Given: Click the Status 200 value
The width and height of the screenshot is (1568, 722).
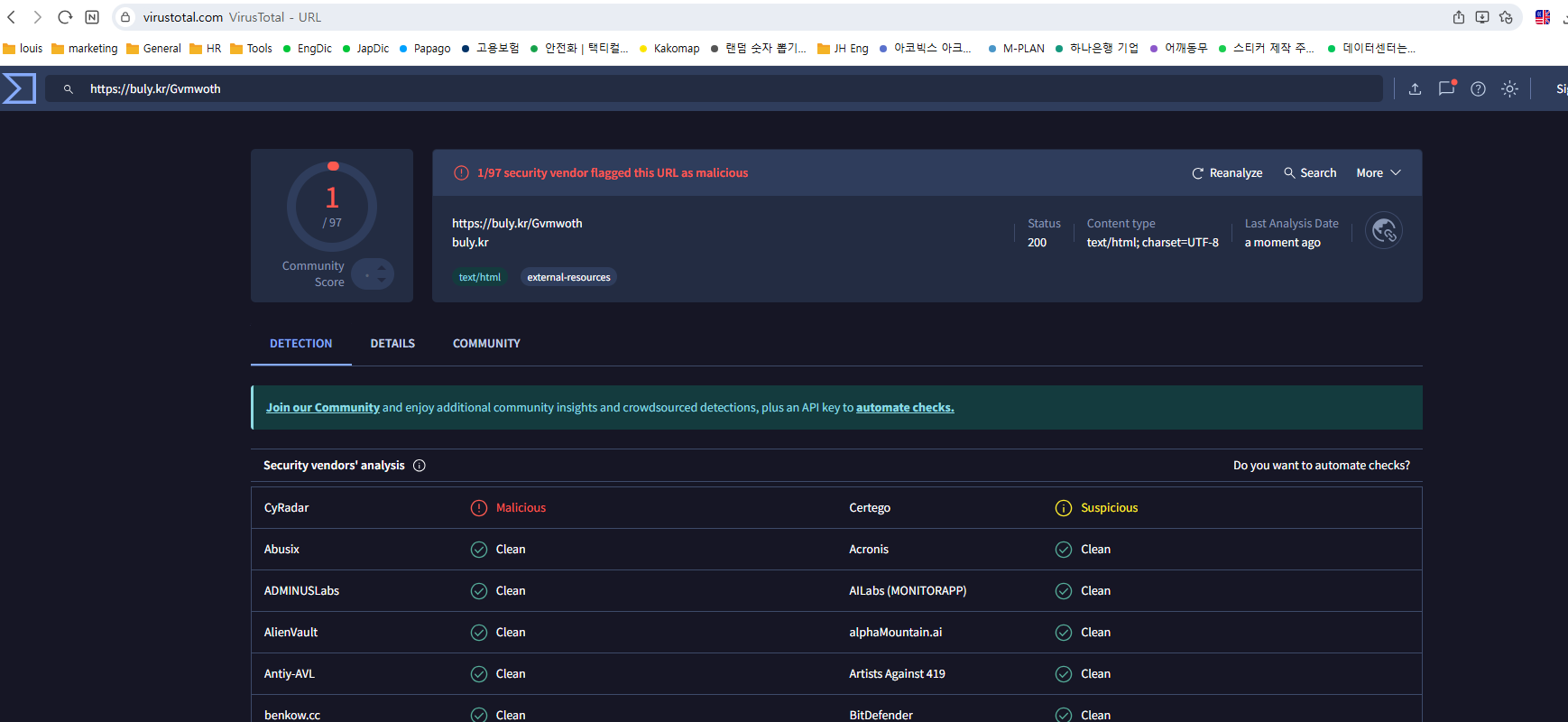Looking at the screenshot, I should [x=1037, y=243].
